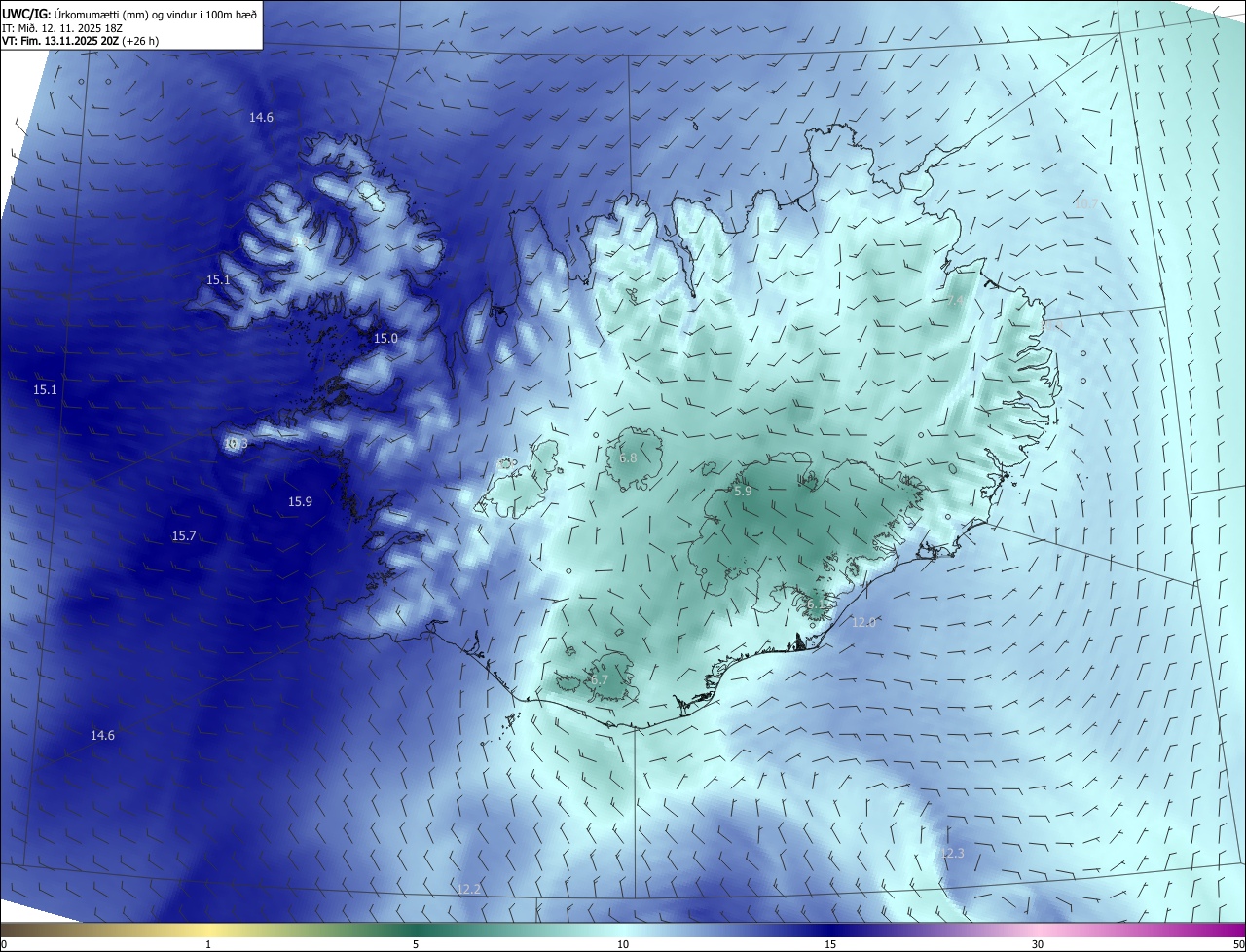Click the 15.0 value label on the map
The height and width of the screenshot is (952, 1246).
pyautogui.click(x=386, y=338)
